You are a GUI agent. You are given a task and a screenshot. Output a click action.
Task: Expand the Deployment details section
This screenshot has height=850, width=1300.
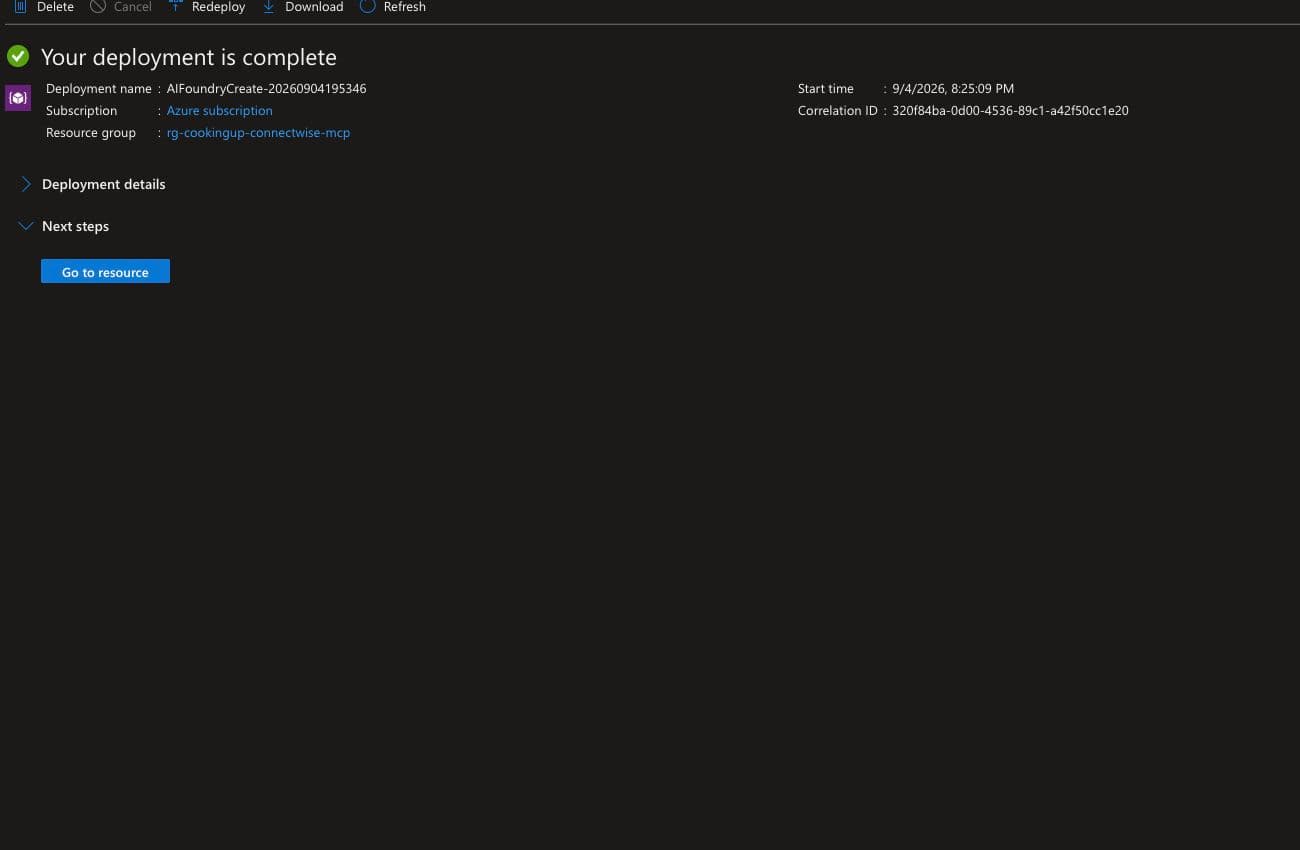(x=93, y=184)
